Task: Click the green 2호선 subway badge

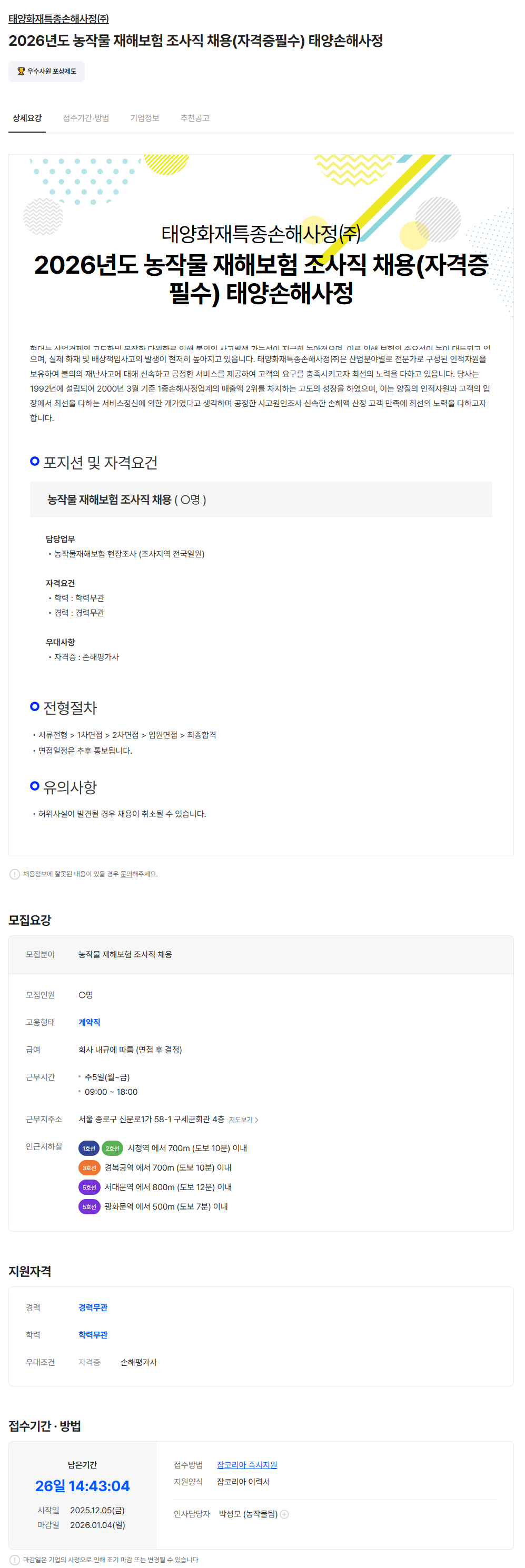Action: (x=112, y=1148)
